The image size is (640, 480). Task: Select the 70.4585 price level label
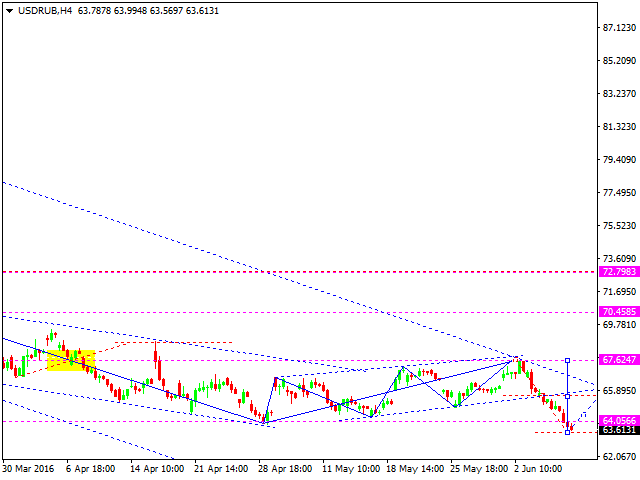[x=619, y=312]
